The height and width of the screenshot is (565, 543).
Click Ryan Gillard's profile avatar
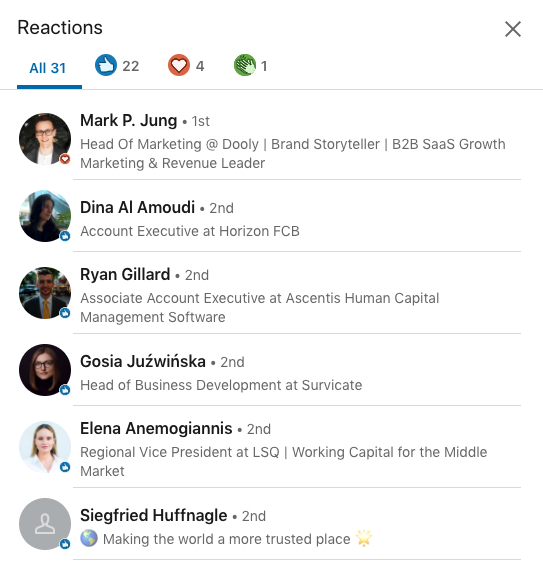coord(45,293)
